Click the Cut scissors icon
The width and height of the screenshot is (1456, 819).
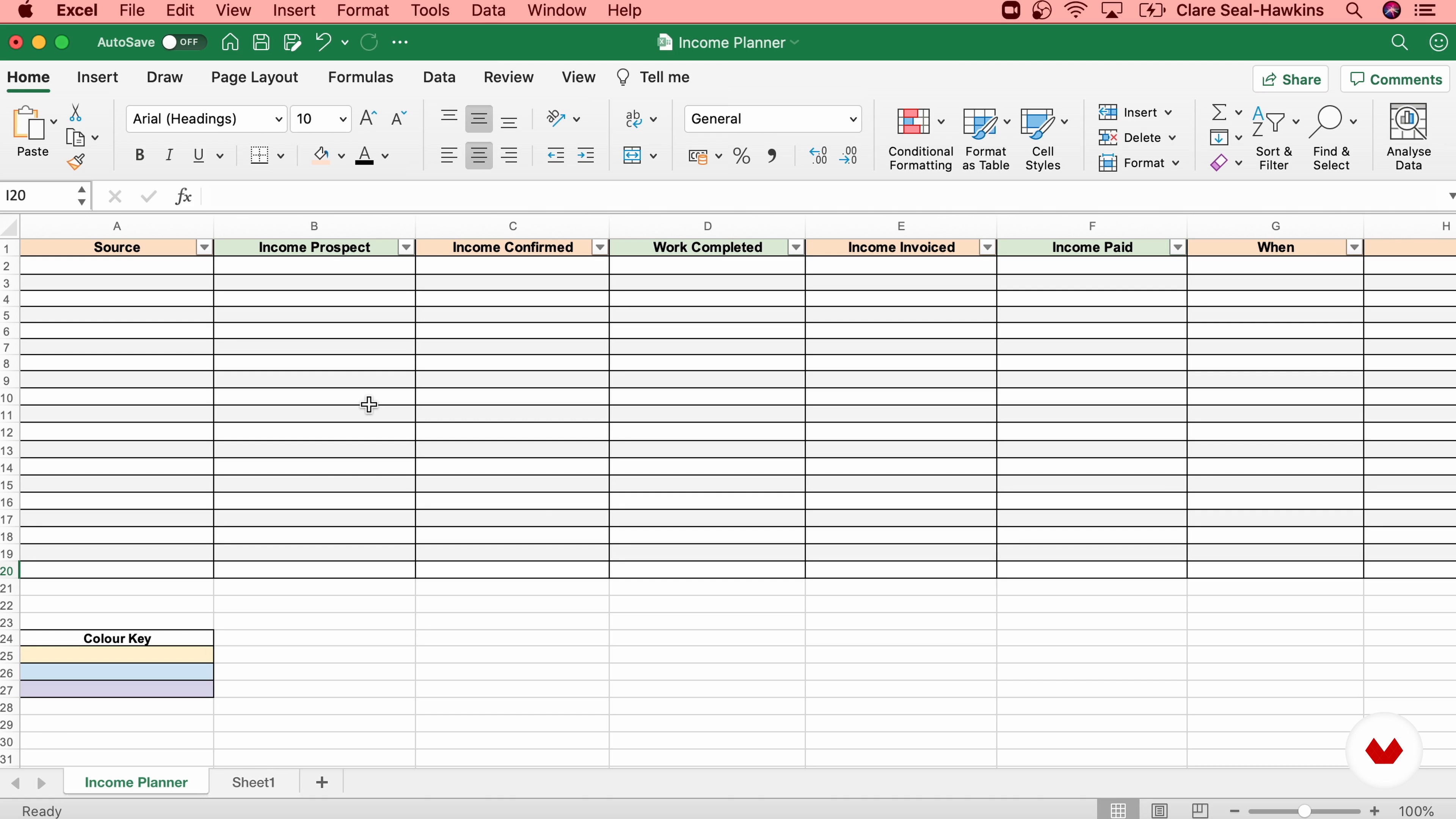pyautogui.click(x=75, y=113)
